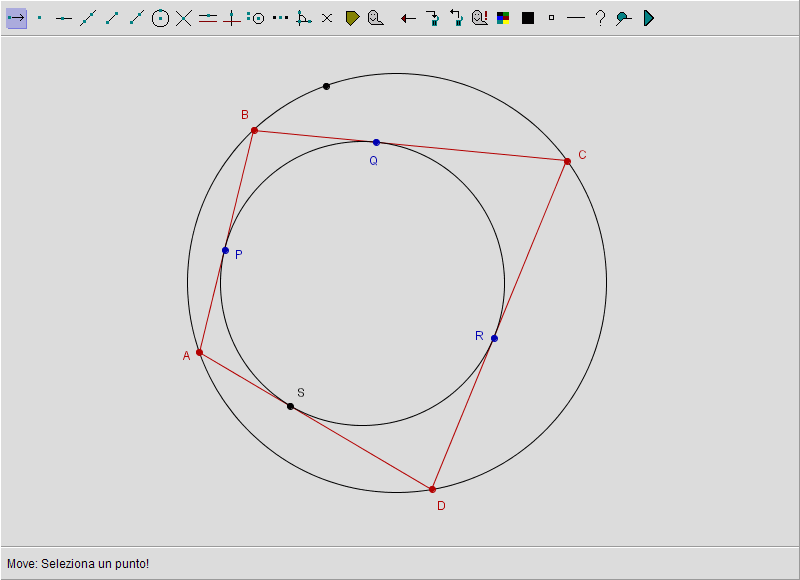This screenshot has height=580, width=800.
Task: Click red point C on the outer circle
Action: pos(567,161)
